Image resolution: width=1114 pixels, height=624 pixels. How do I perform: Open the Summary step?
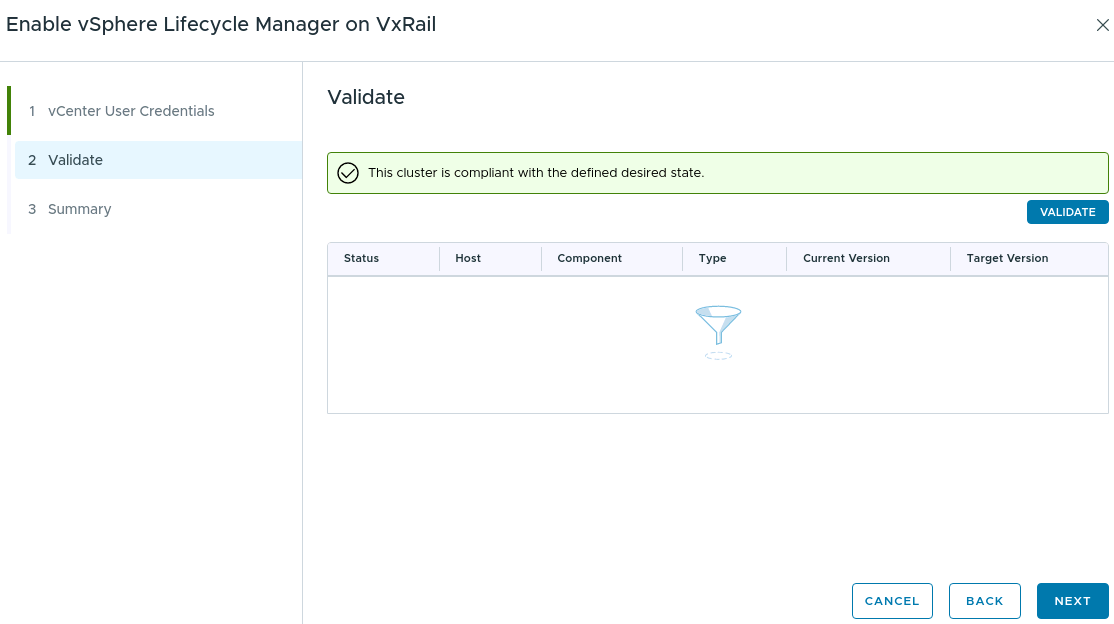(79, 208)
